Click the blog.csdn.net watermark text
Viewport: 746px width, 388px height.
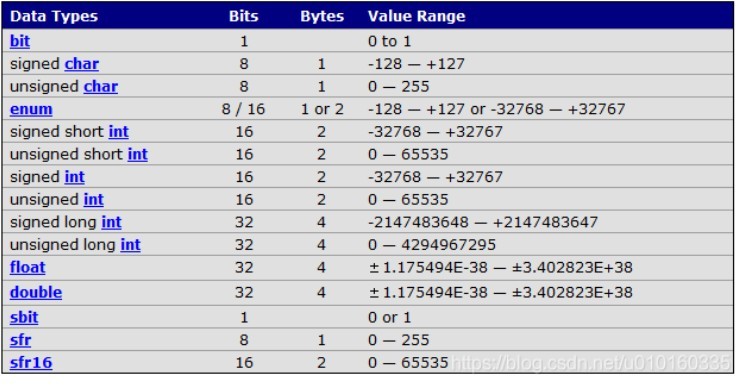tap(591, 363)
